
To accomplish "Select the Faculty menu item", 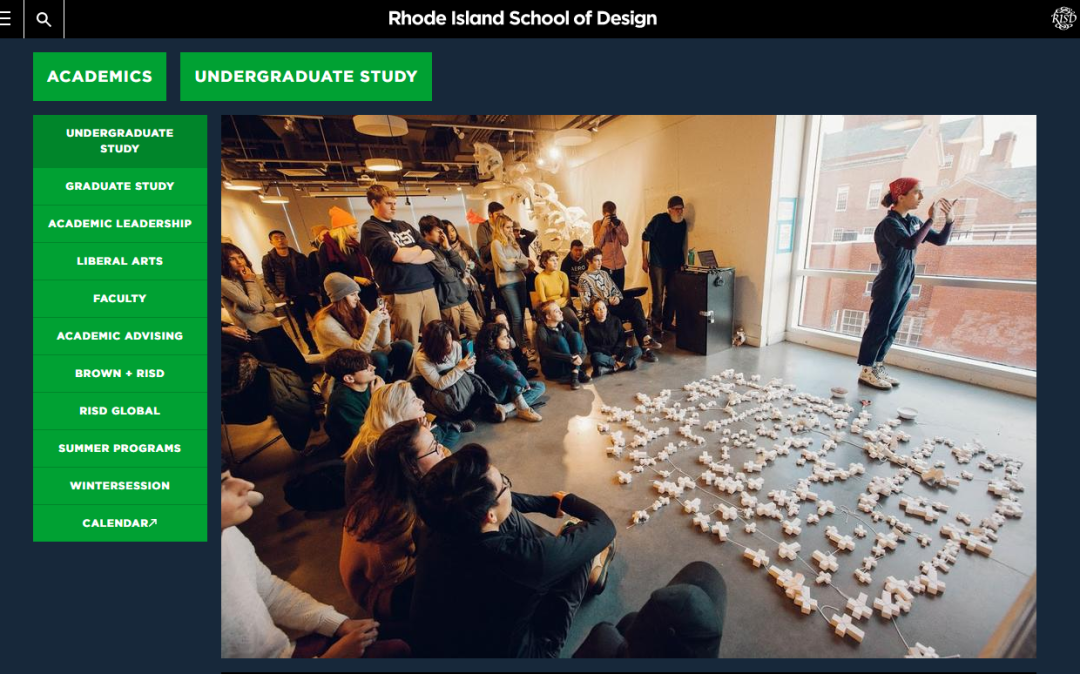I will [120, 298].
